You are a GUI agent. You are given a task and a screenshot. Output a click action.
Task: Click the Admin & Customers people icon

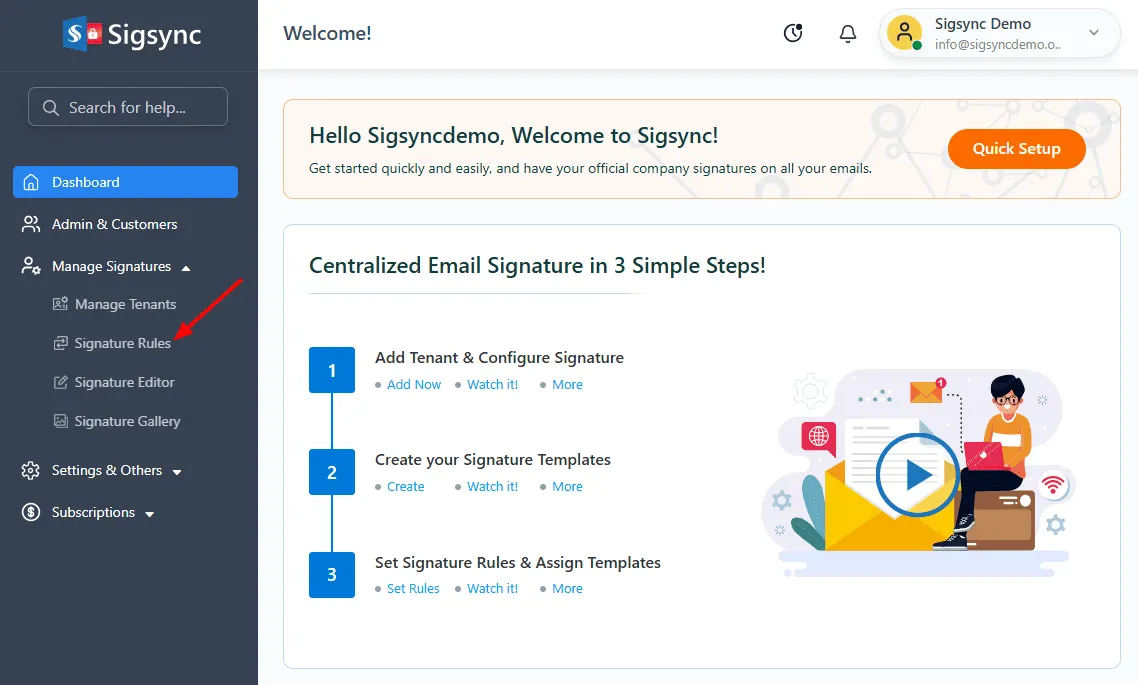pyautogui.click(x=30, y=224)
